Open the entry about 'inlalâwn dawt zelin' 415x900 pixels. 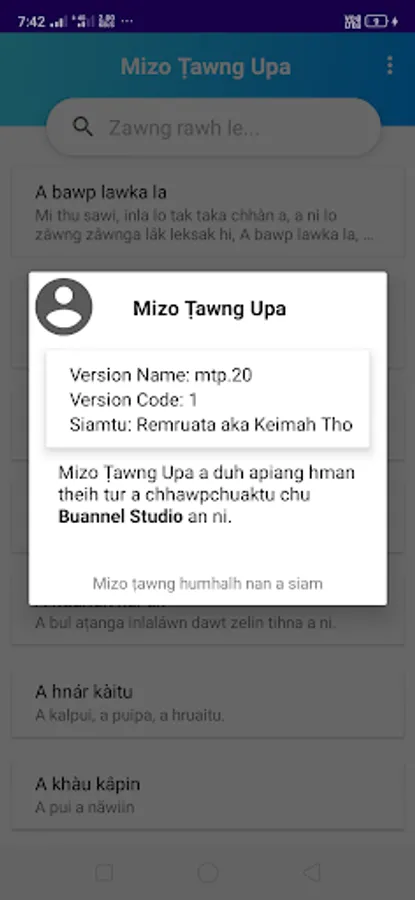pos(208,615)
